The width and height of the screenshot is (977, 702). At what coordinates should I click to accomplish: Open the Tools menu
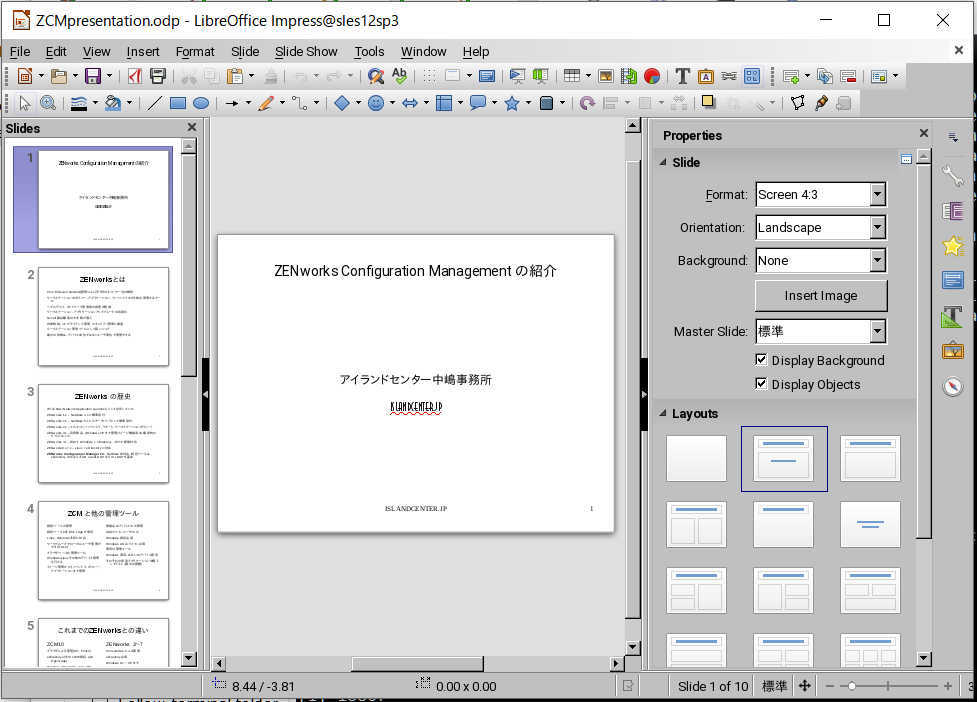click(369, 52)
